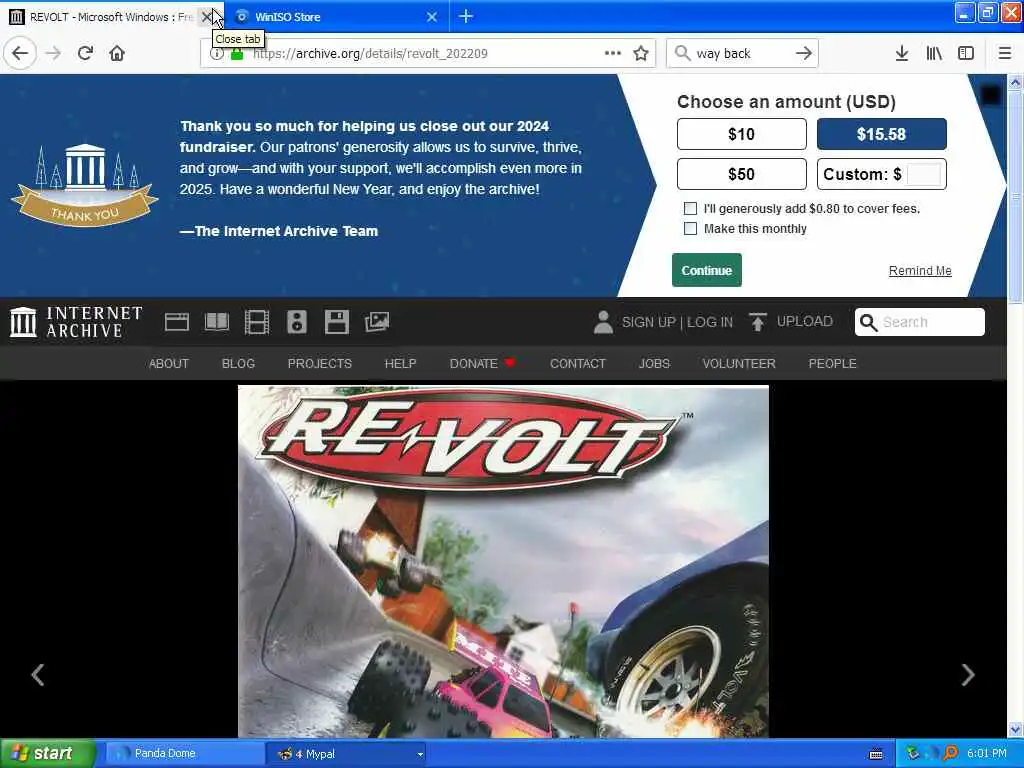Viewport: 1024px width, 768px height.
Task: Click the green padlock security icon
Action: point(237,54)
